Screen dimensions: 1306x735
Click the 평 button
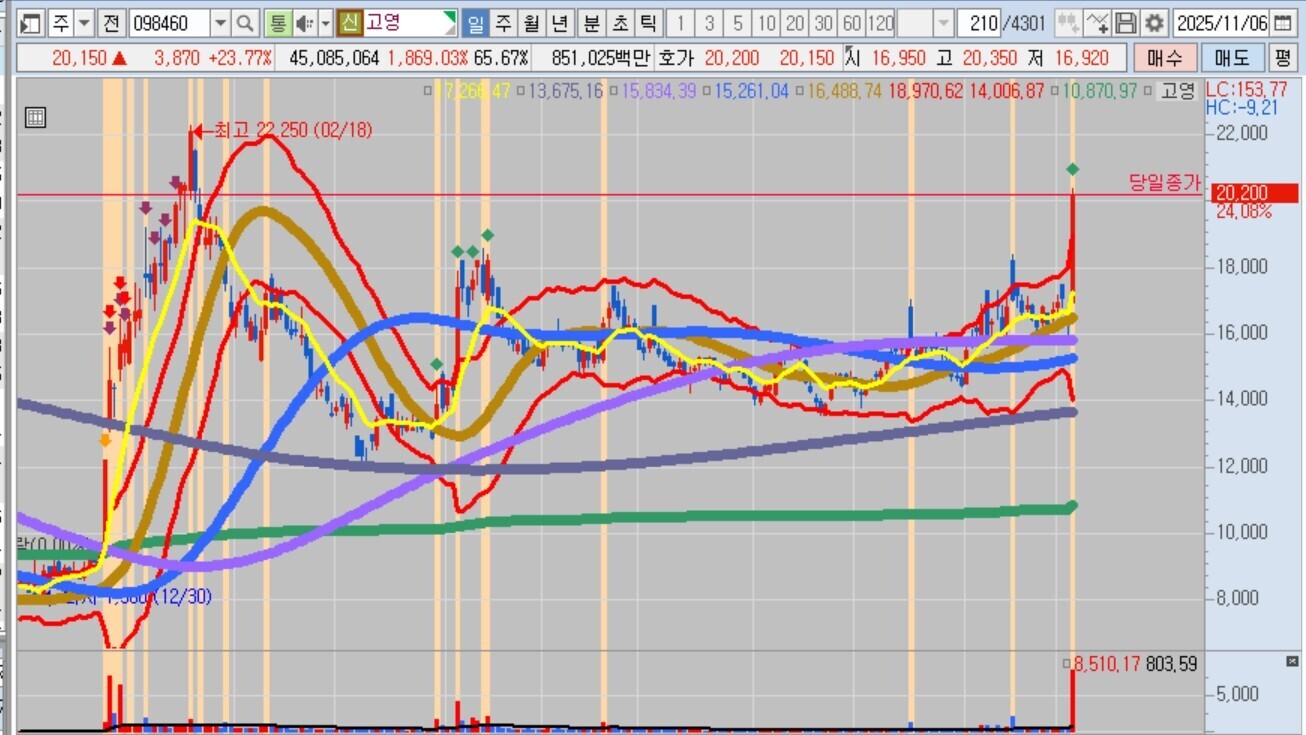[1283, 58]
